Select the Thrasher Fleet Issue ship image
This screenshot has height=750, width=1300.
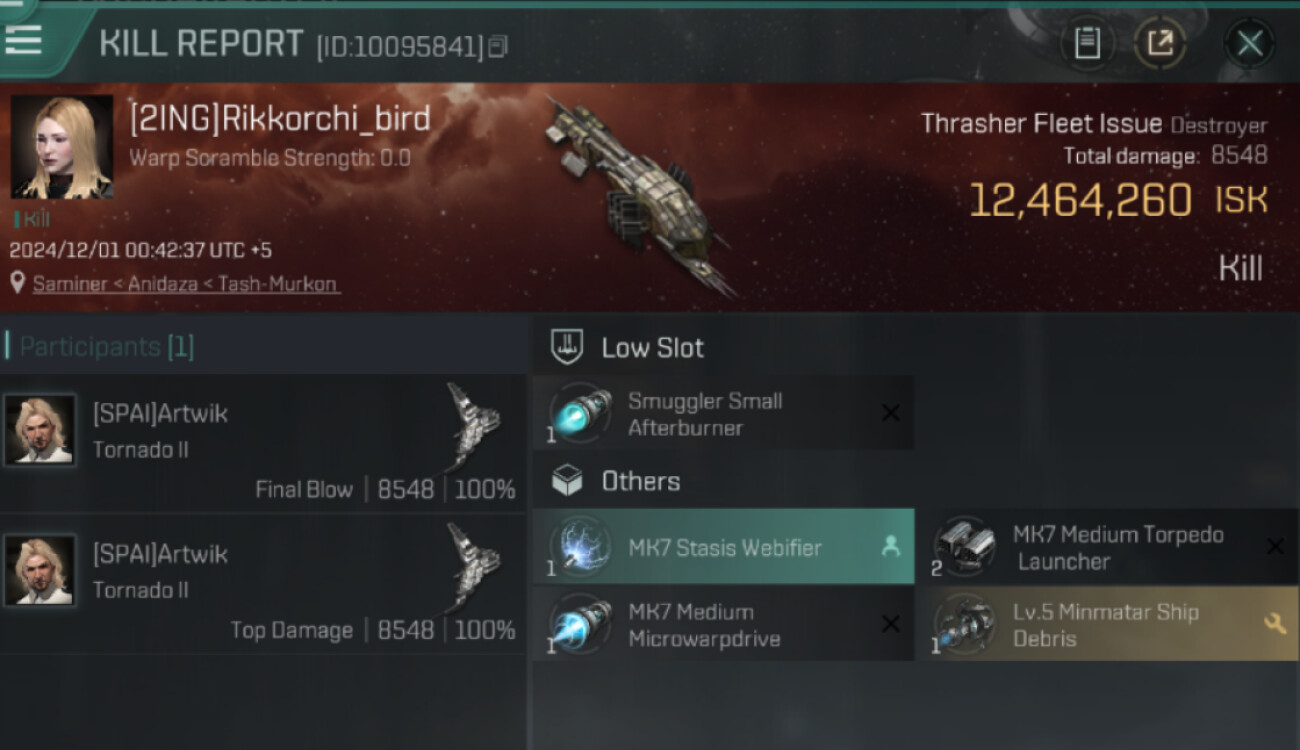(x=635, y=196)
